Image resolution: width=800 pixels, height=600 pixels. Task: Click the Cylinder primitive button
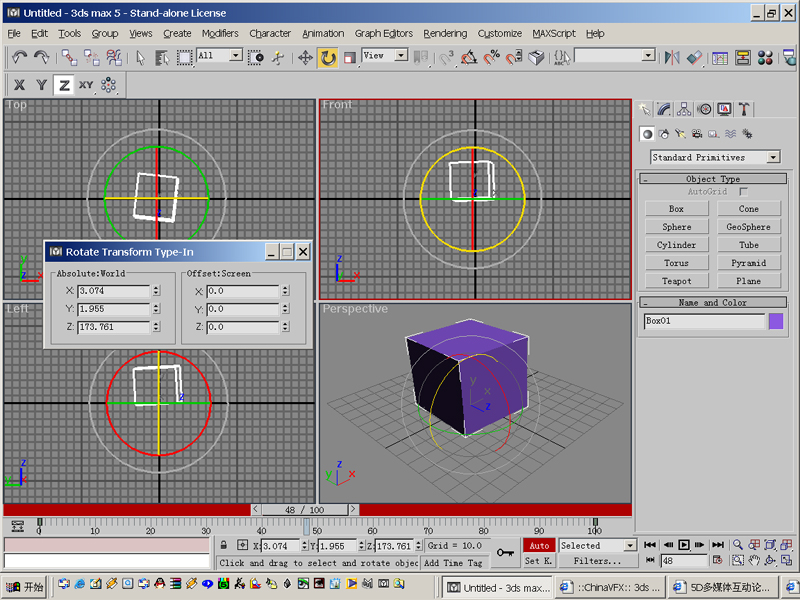click(x=677, y=244)
